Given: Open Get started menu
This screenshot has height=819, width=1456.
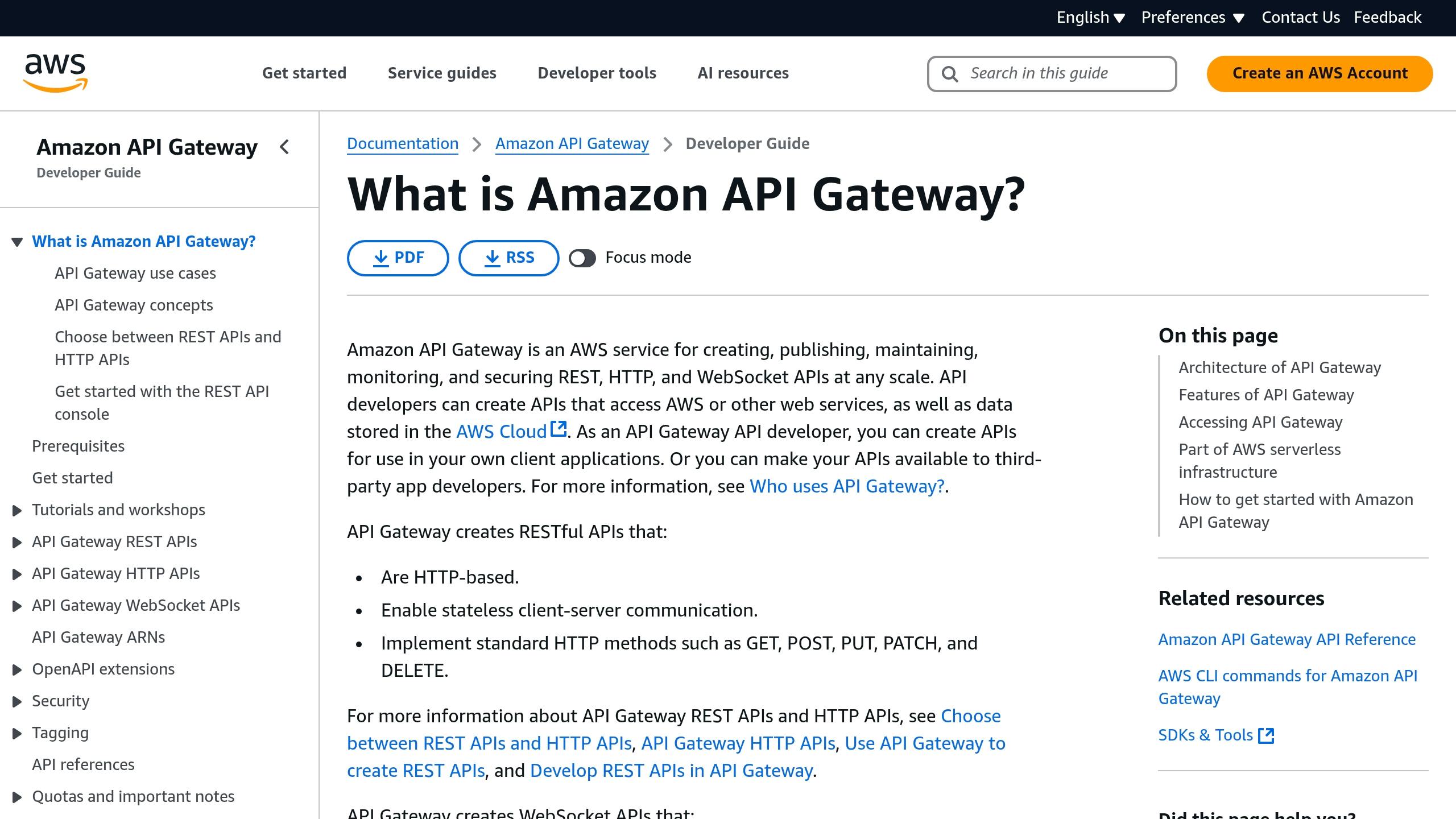Looking at the screenshot, I should click(x=304, y=73).
